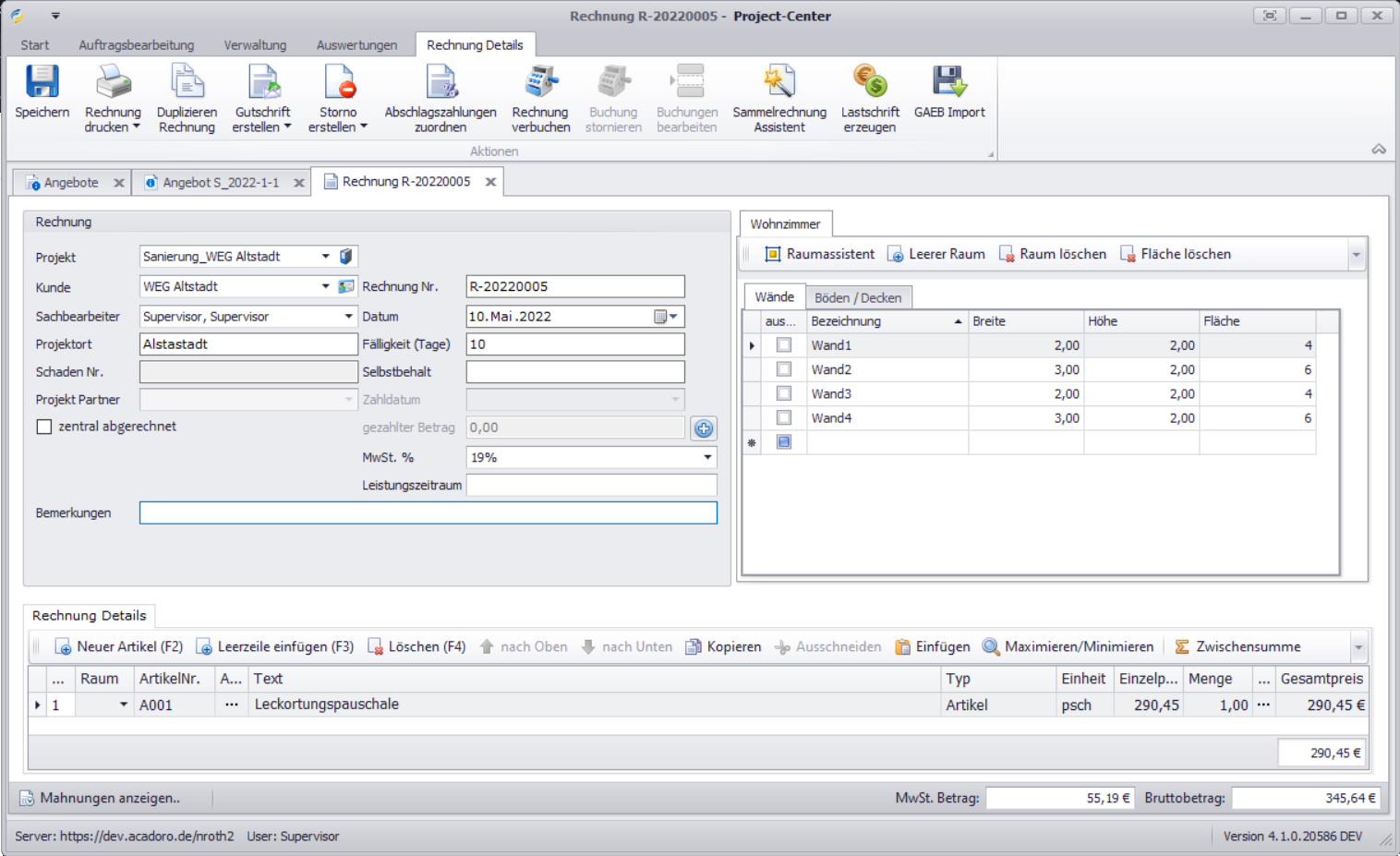Image resolution: width=1400 pixels, height=856 pixels.
Task: Click the Speichern save icon
Action: 42,82
